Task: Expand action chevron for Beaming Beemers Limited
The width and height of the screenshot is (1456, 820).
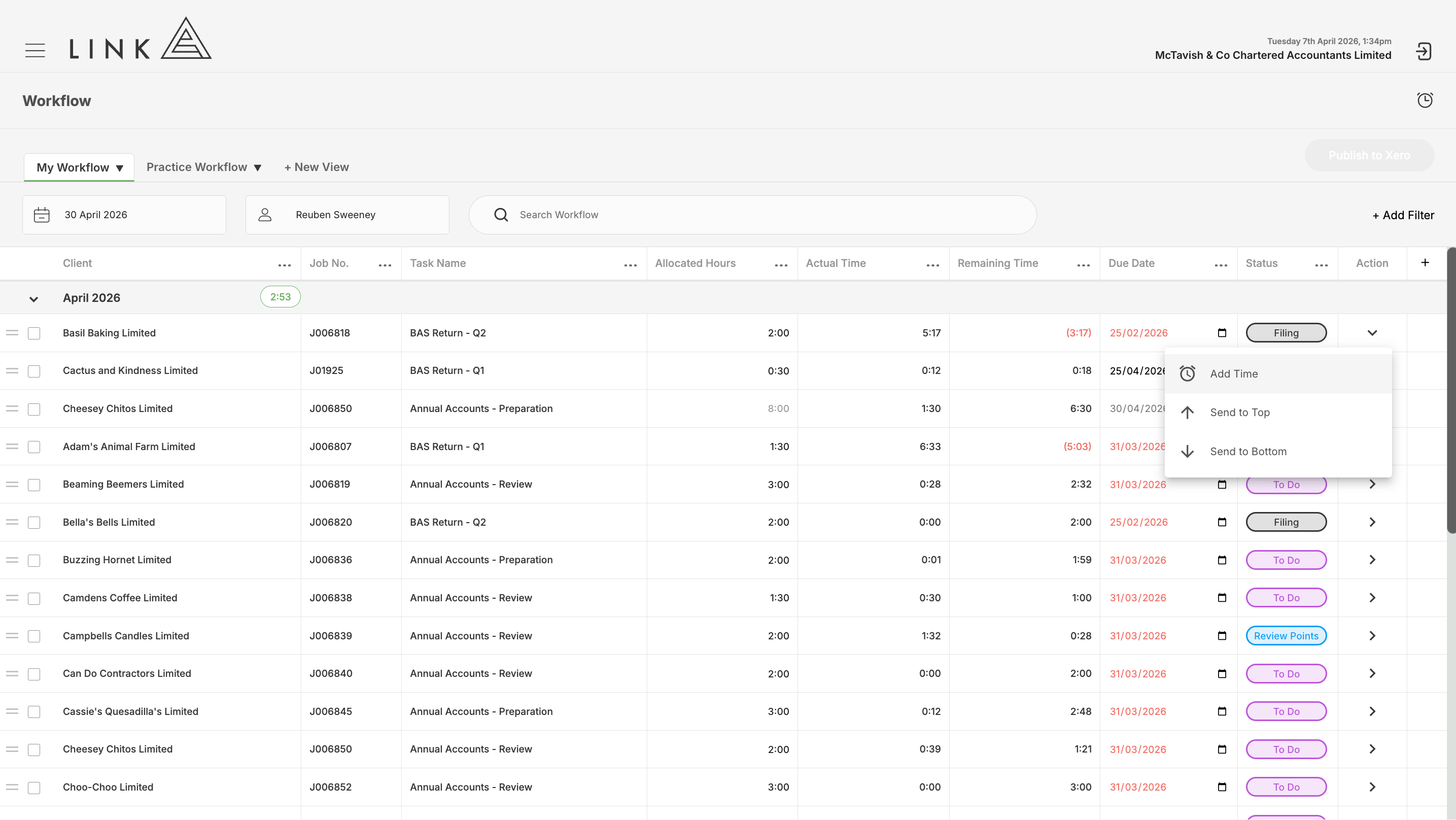Action: (1372, 484)
